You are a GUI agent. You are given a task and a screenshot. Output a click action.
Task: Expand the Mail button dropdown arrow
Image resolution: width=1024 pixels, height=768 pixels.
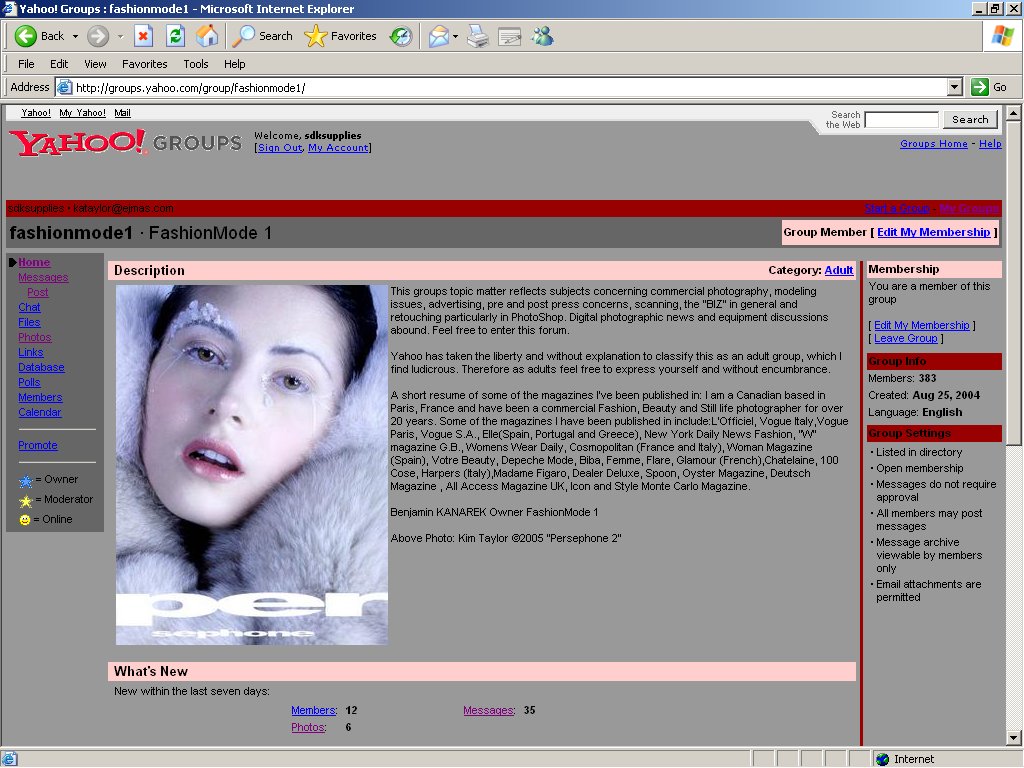455,37
